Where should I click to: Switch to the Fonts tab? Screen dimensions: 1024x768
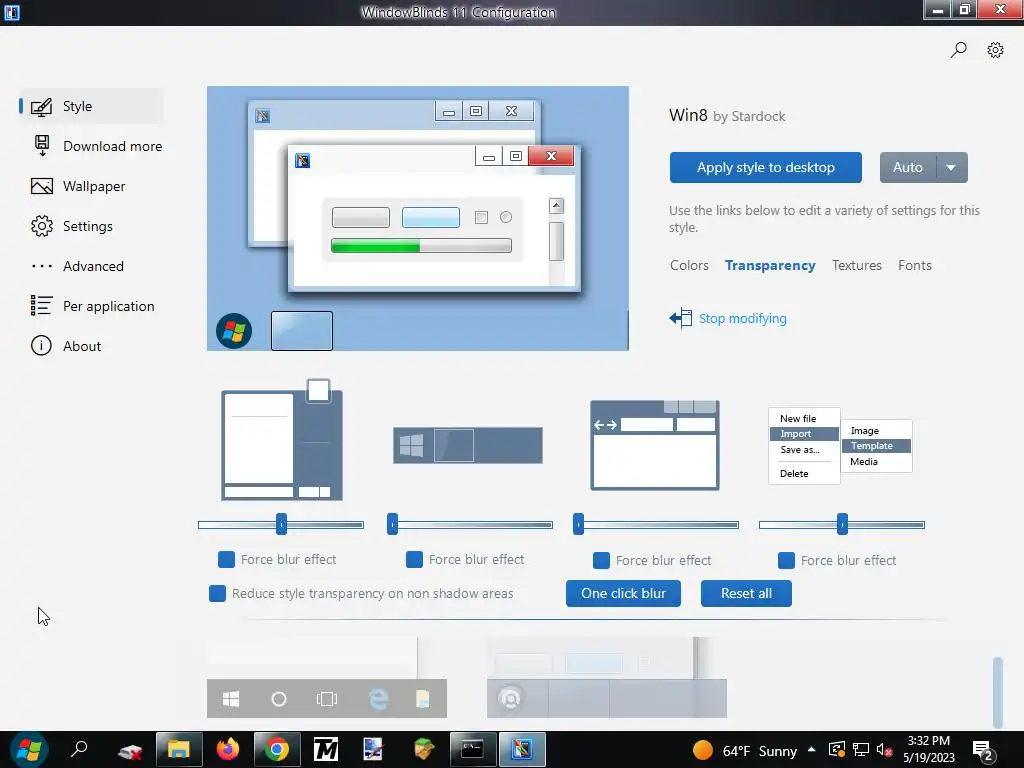[x=914, y=265]
